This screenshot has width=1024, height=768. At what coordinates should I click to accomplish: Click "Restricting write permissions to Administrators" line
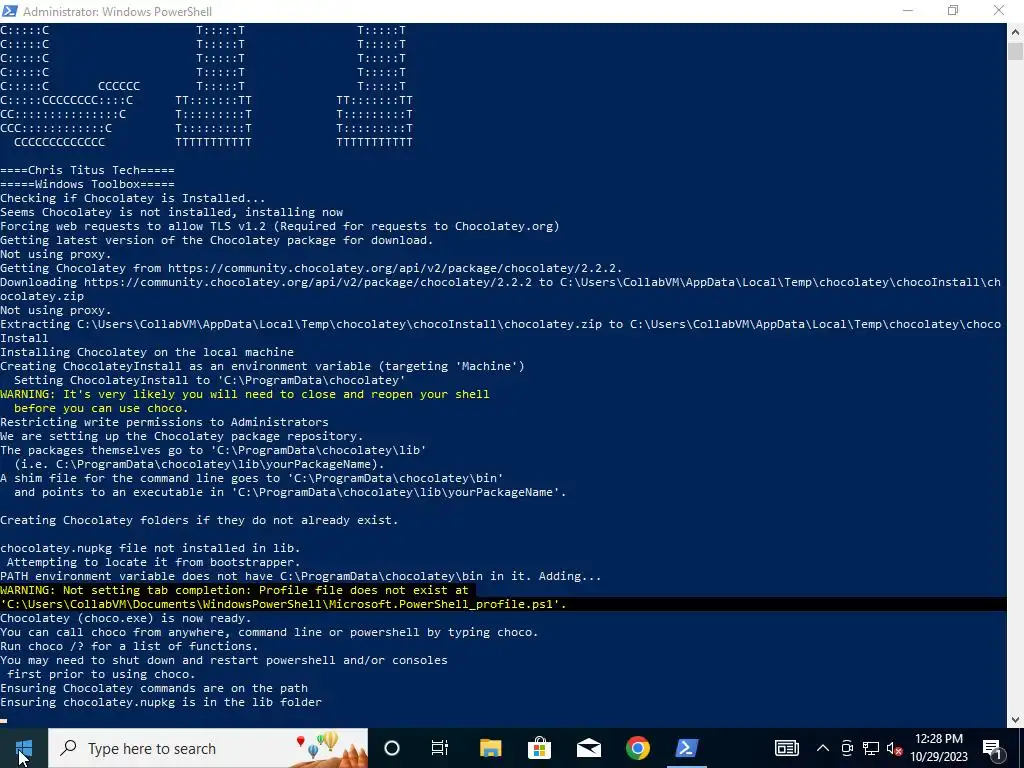click(164, 423)
